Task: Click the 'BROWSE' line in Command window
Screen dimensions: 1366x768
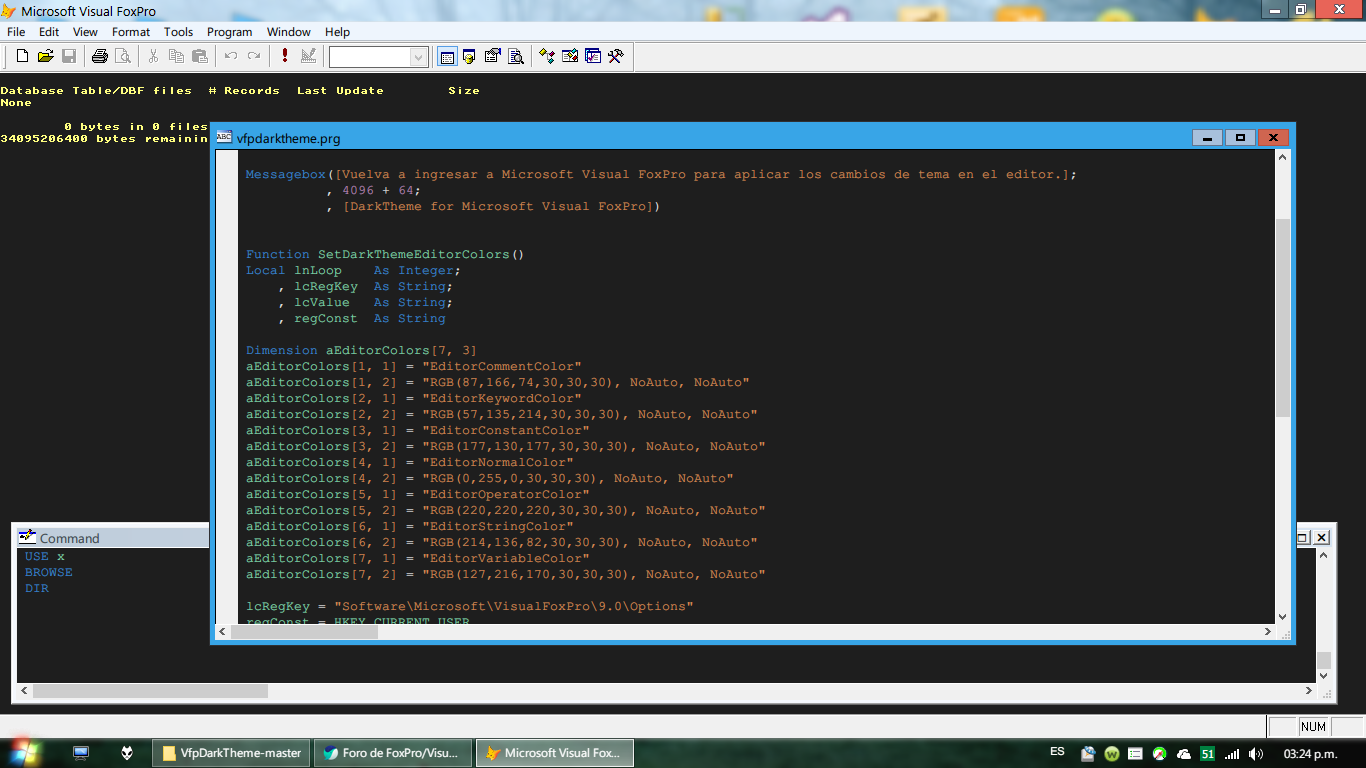Action: click(49, 572)
